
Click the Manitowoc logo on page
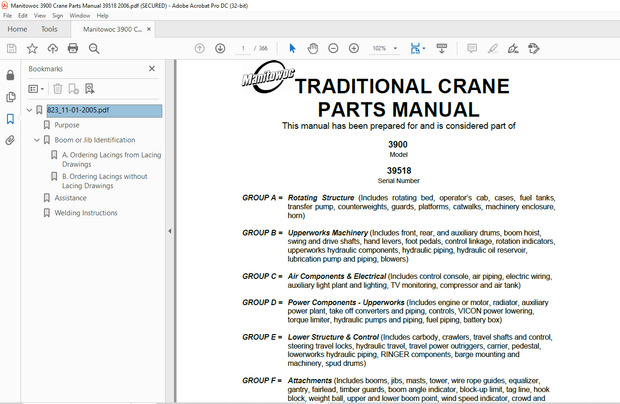pos(268,77)
